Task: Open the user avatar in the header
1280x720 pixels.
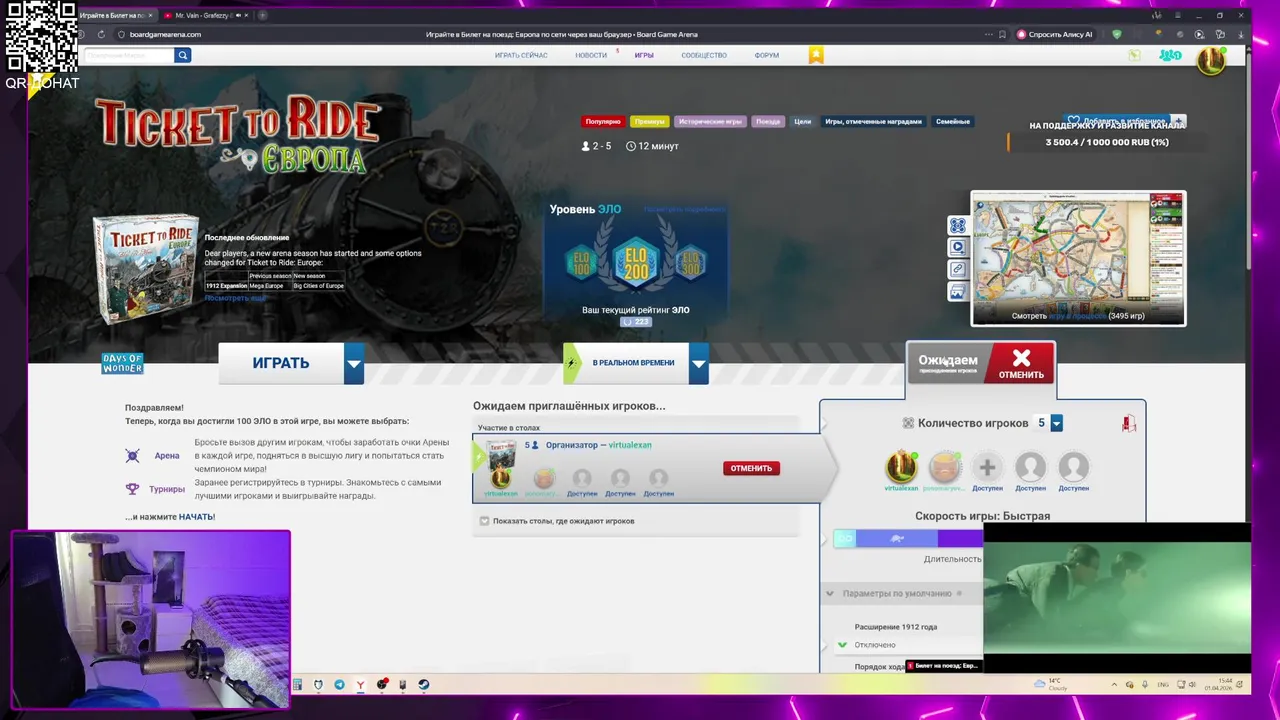Action: point(1211,60)
